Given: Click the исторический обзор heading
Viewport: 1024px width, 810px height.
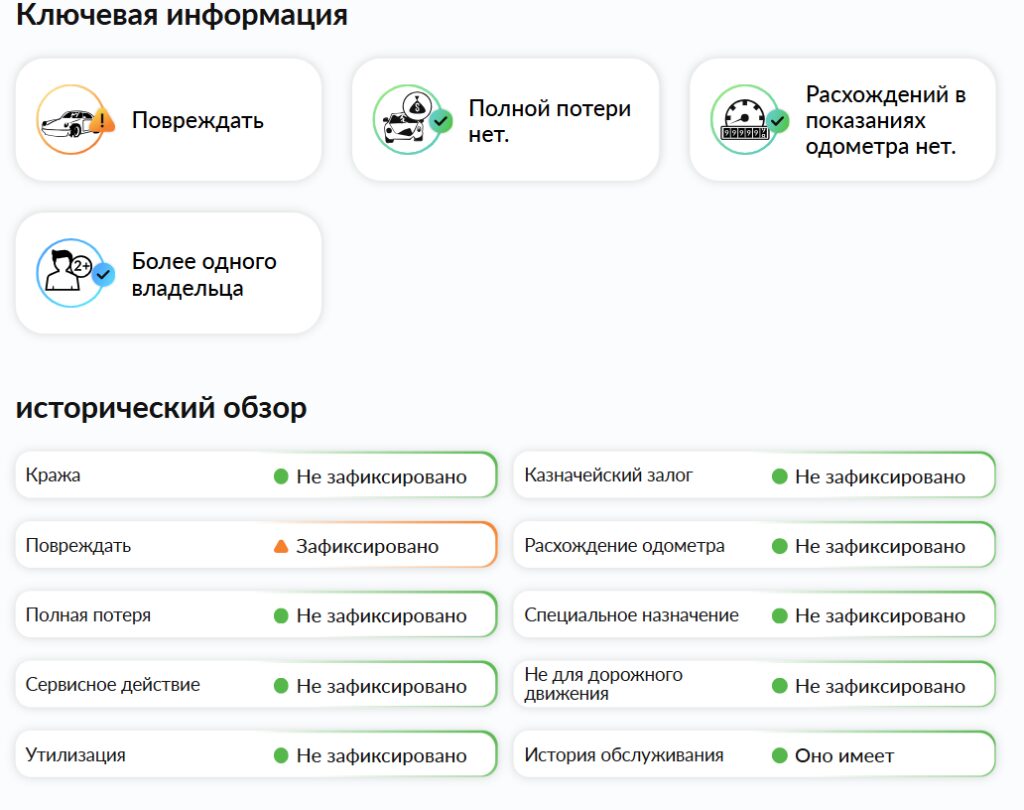Looking at the screenshot, I should click(161, 408).
